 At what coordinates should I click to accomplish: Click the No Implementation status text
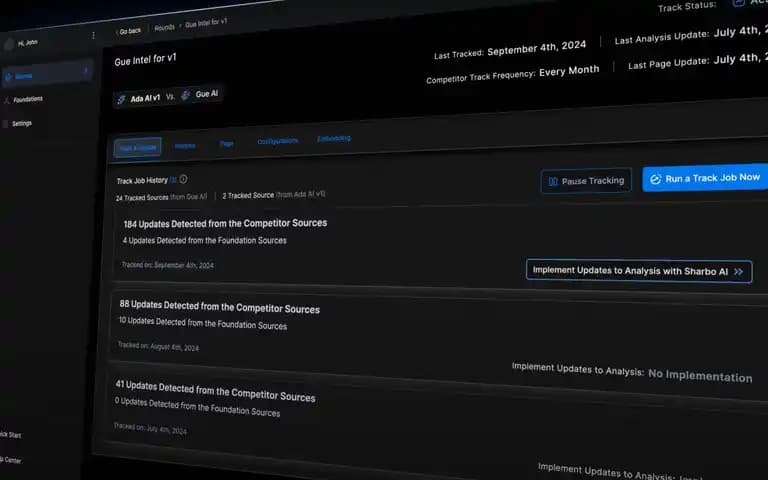pyautogui.click(x=700, y=376)
